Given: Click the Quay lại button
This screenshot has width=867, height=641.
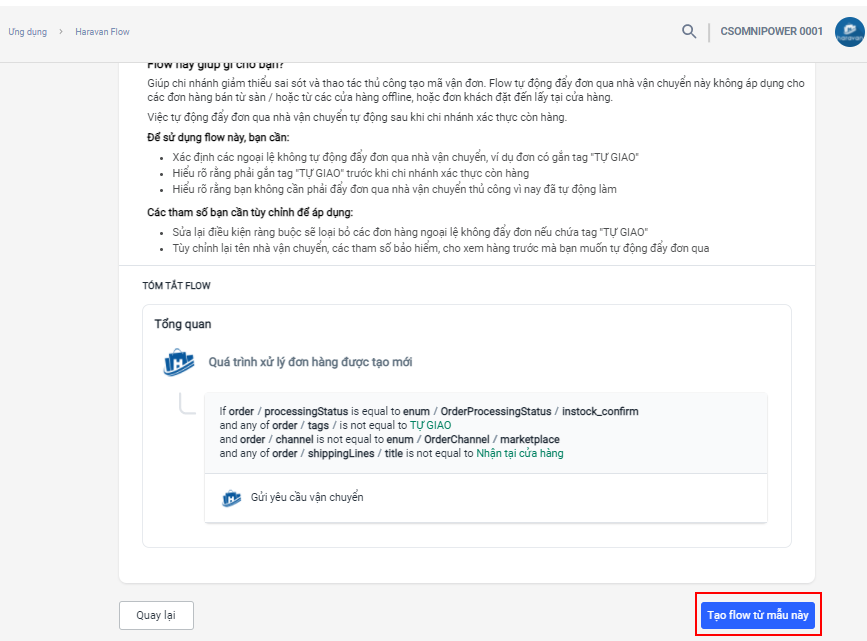Looking at the screenshot, I should point(156,615).
